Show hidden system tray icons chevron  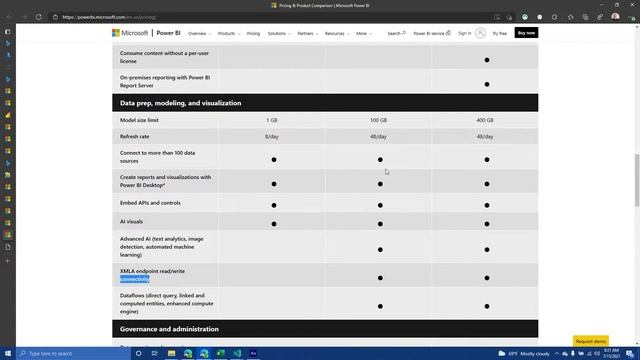tap(557, 354)
